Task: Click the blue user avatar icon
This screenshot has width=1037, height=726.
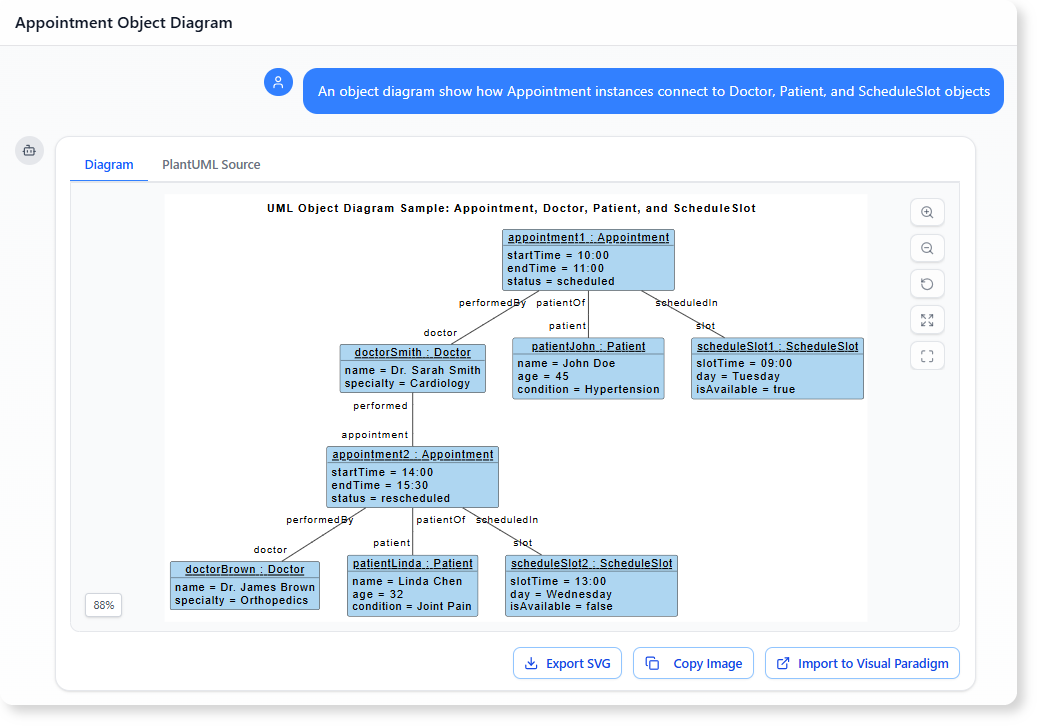Action: (278, 82)
